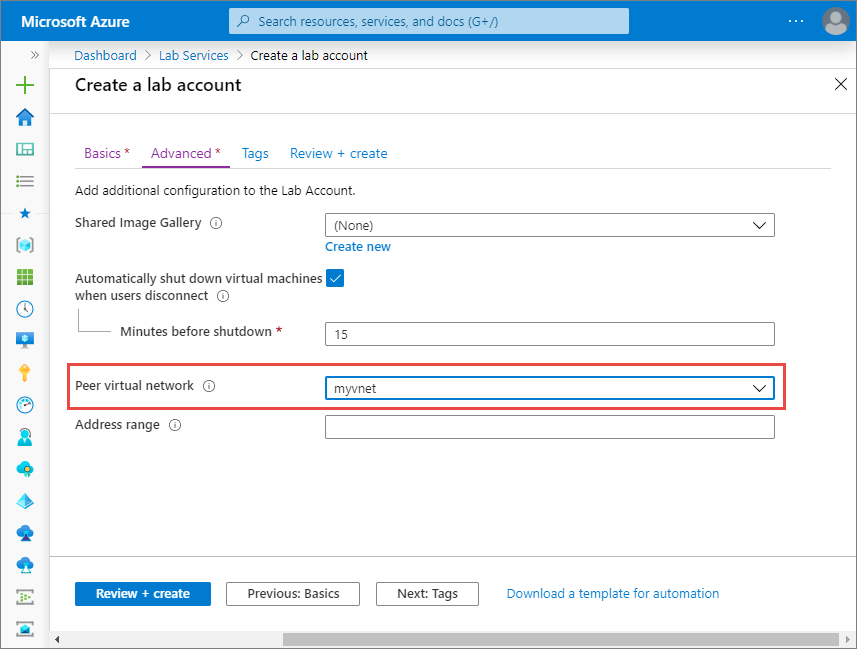Uncheck automatically shut down virtual machines checkbox
This screenshot has width=857, height=649.
[x=335, y=278]
